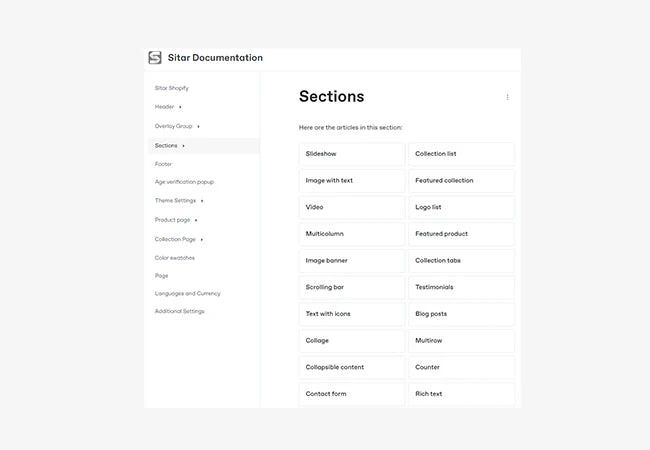Open the three-dot options menu
This screenshot has height=450, width=650.
click(x=507, y=97)
